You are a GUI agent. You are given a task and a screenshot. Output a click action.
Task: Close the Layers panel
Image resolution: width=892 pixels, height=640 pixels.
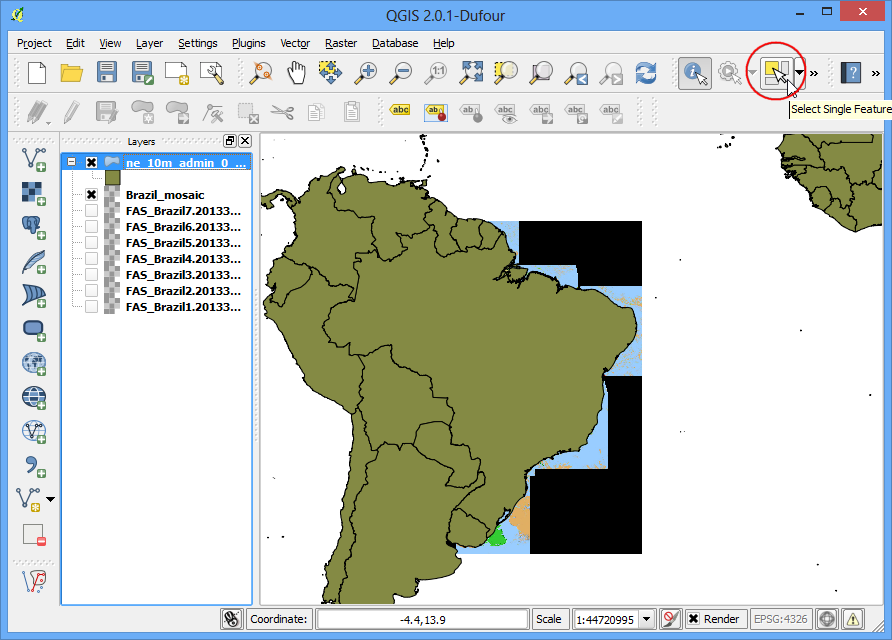point(245,141)
